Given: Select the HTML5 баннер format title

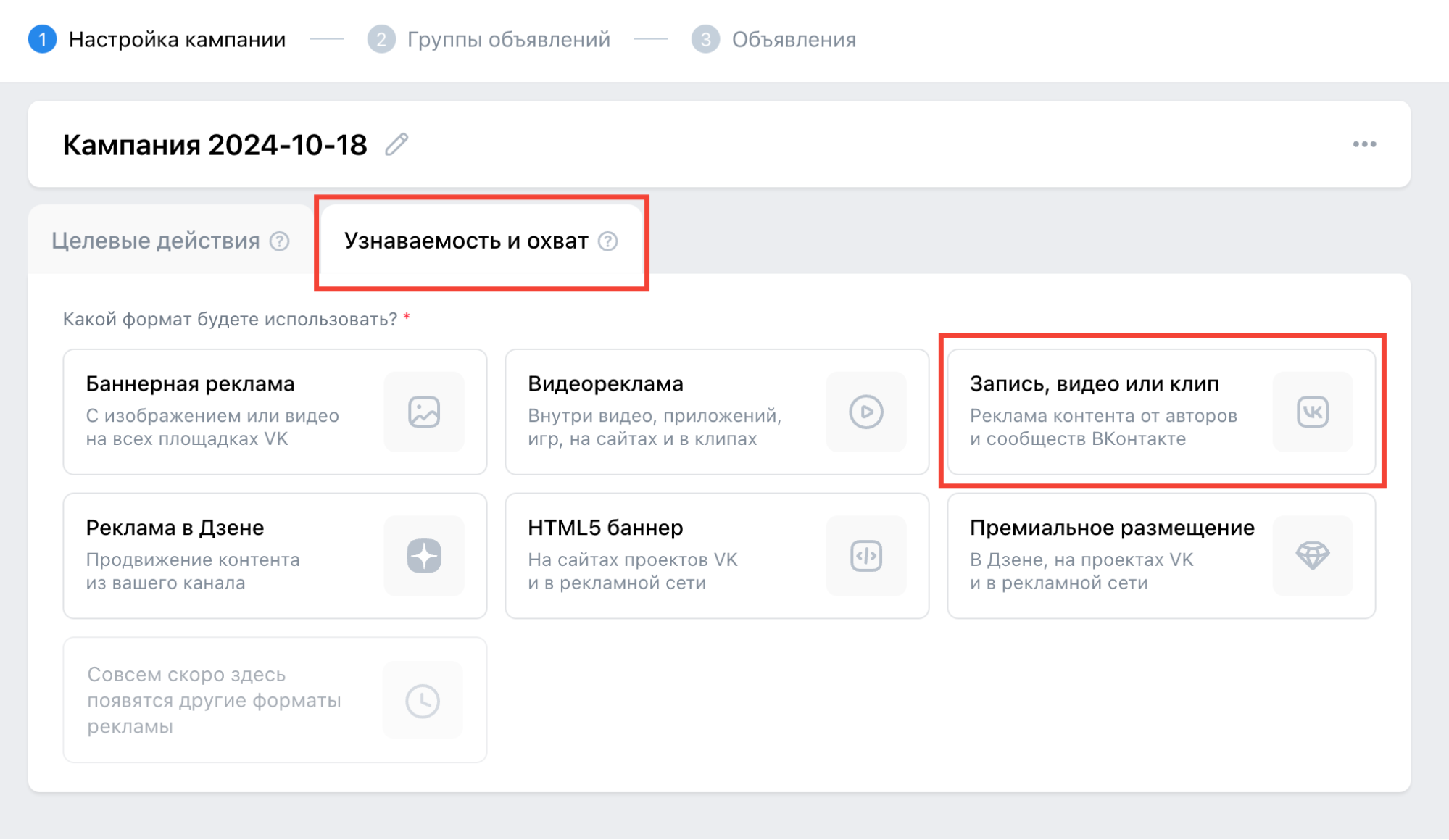Looking at the screenshot, I should [605, 528].
